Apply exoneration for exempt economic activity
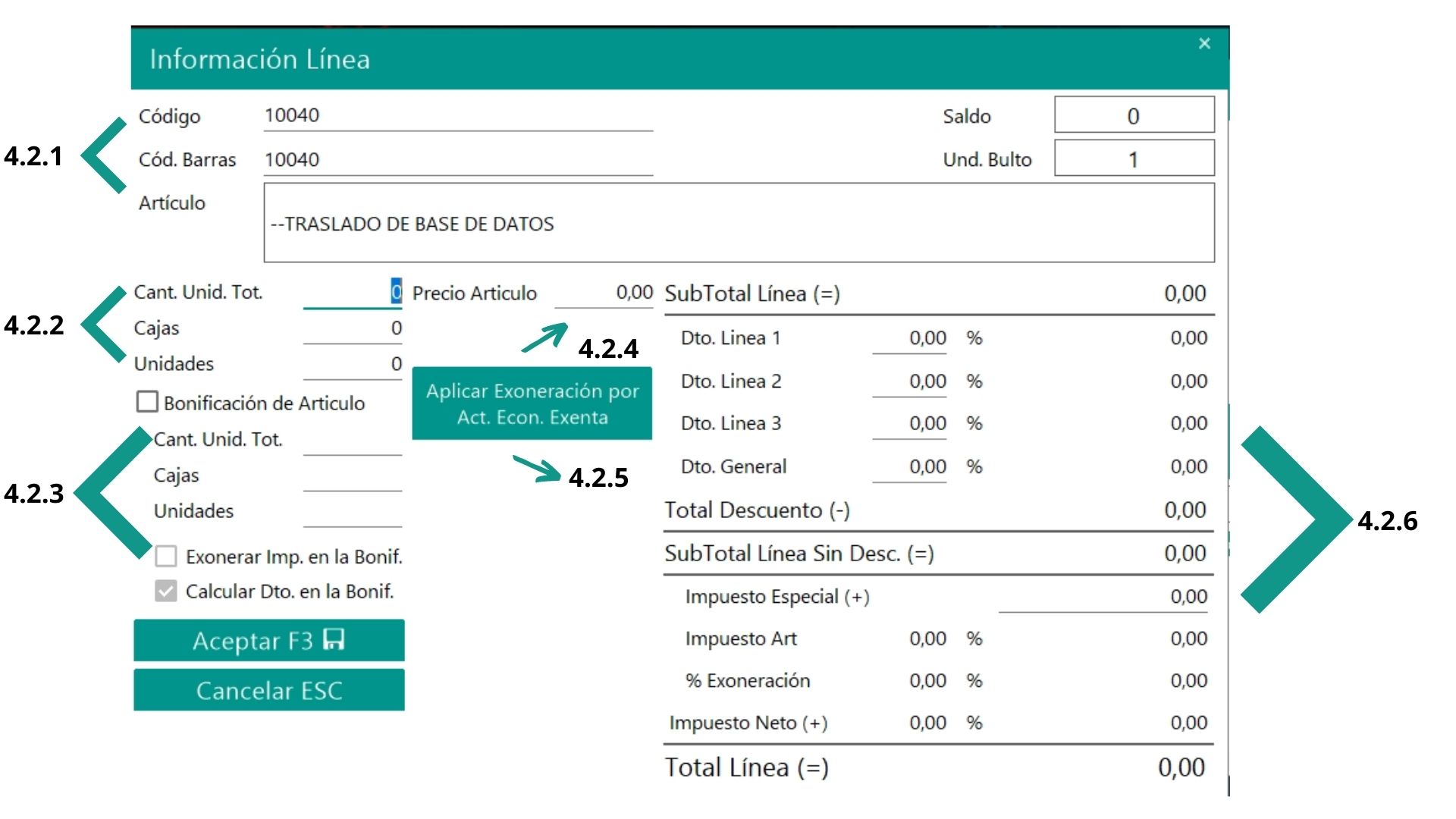 click(x=532, y=403)
